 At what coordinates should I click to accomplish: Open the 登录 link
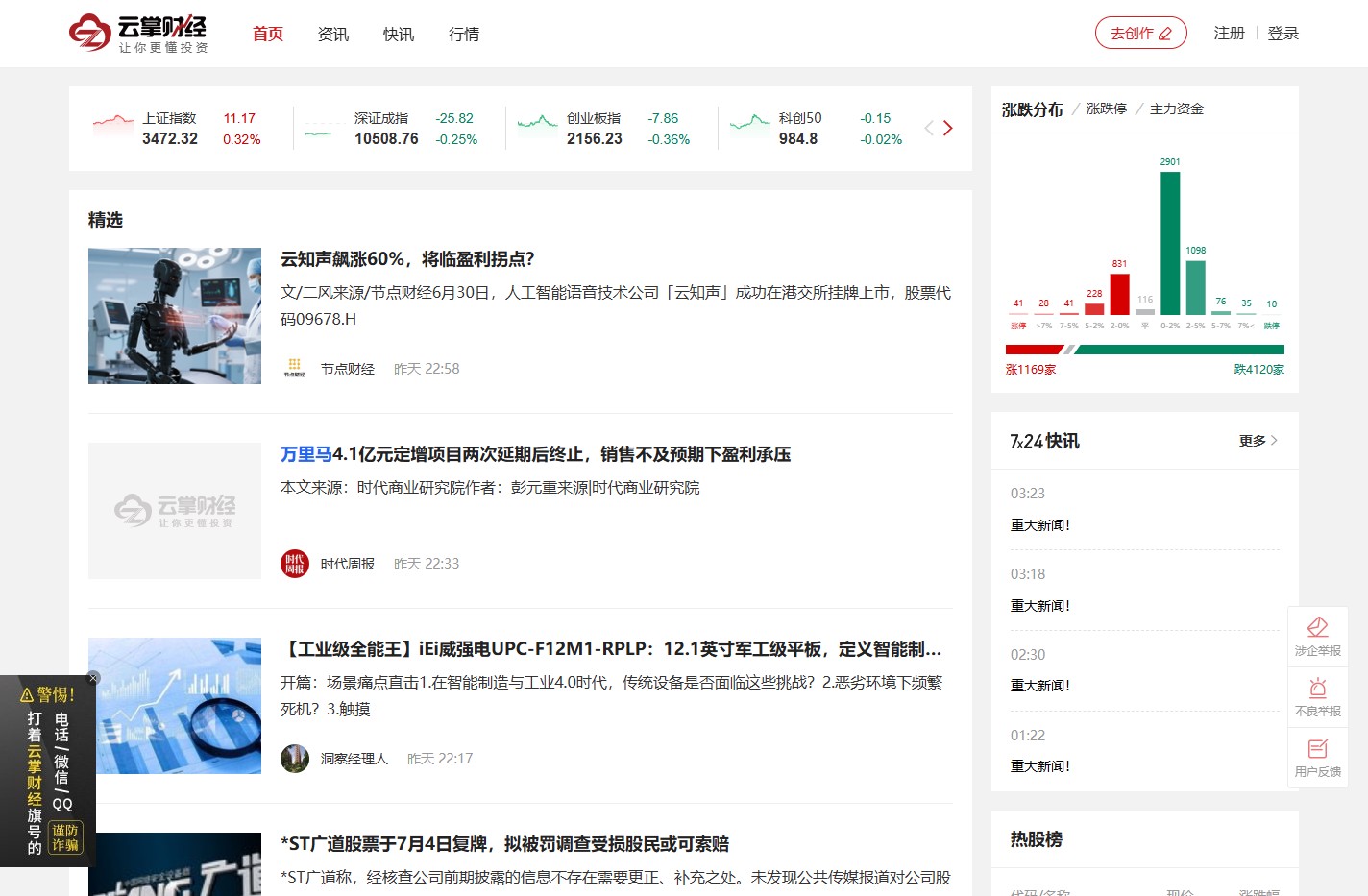tap(1282, 33)
